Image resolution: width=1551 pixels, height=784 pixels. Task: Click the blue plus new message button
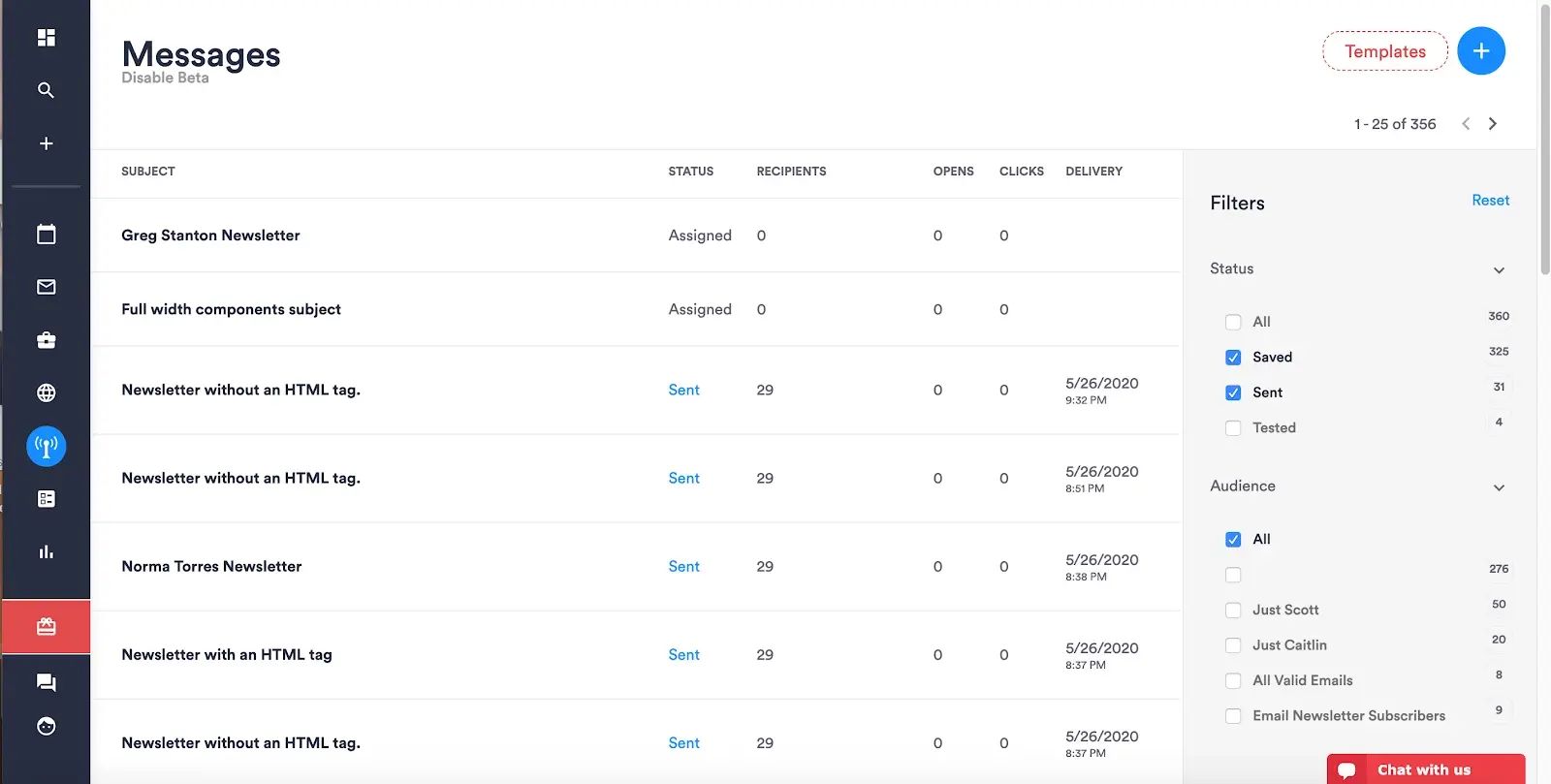pyautogui.click(x=1481, y=50)
